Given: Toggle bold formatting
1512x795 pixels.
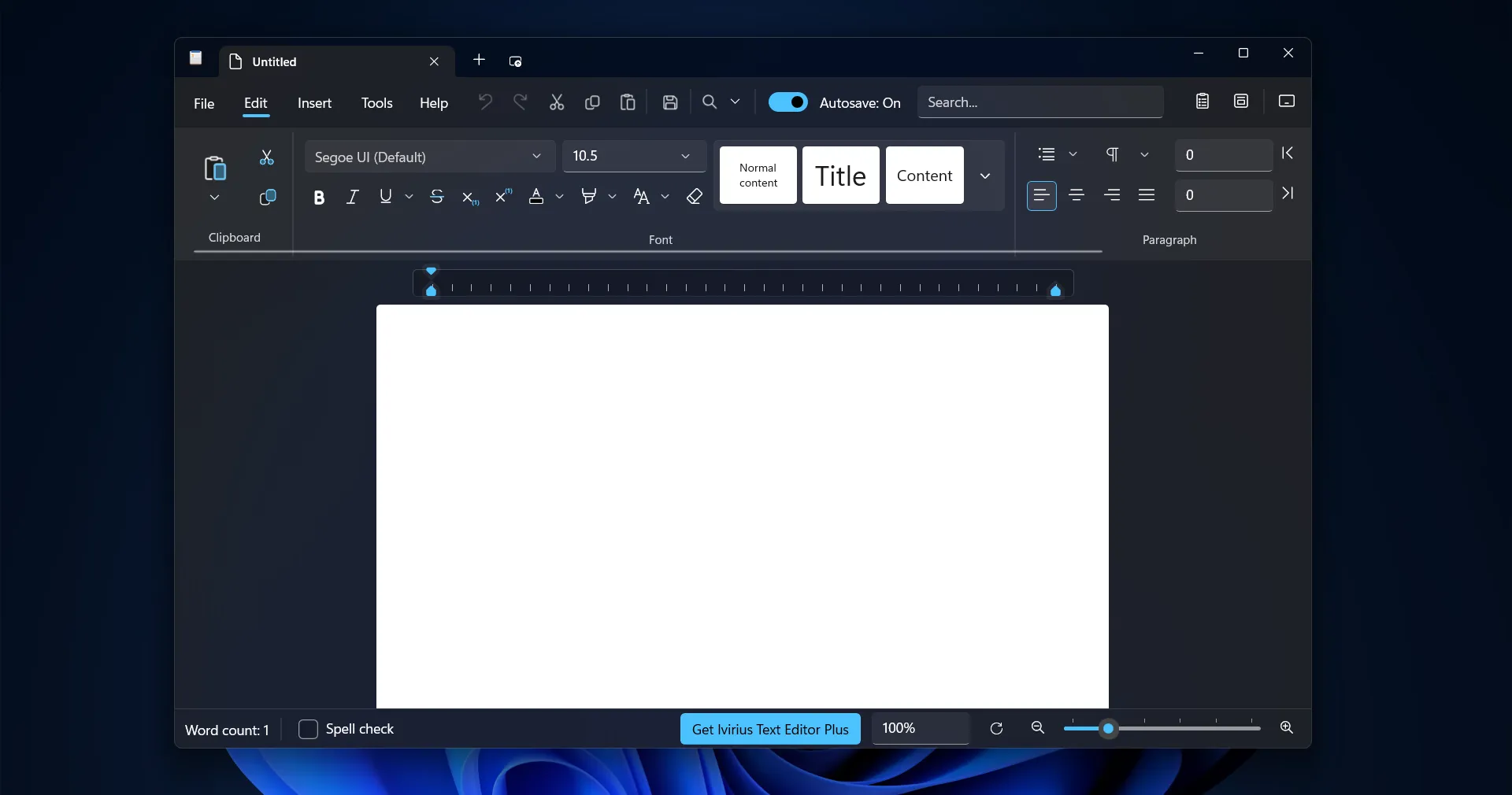Looking at the screenshot, I should click(x=319, y=197).
